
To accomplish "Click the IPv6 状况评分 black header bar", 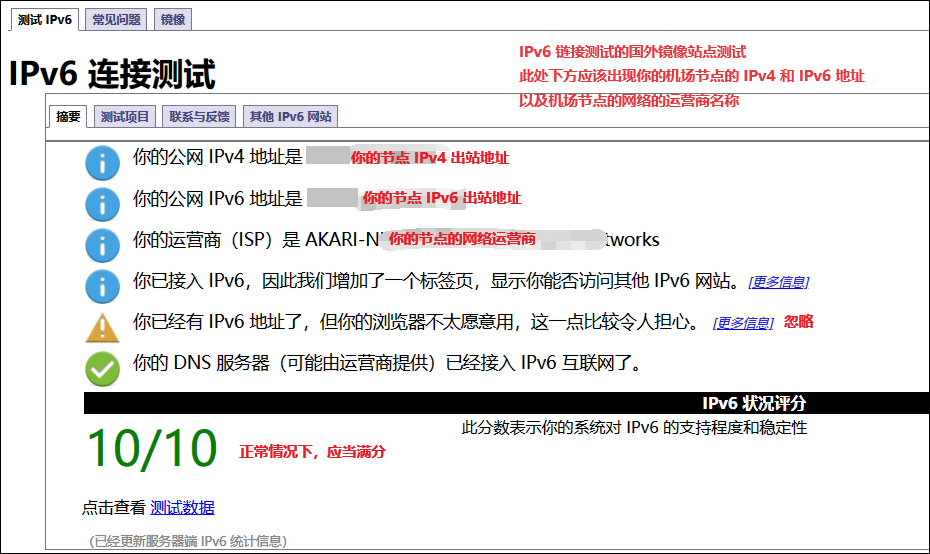I will 507,403.
